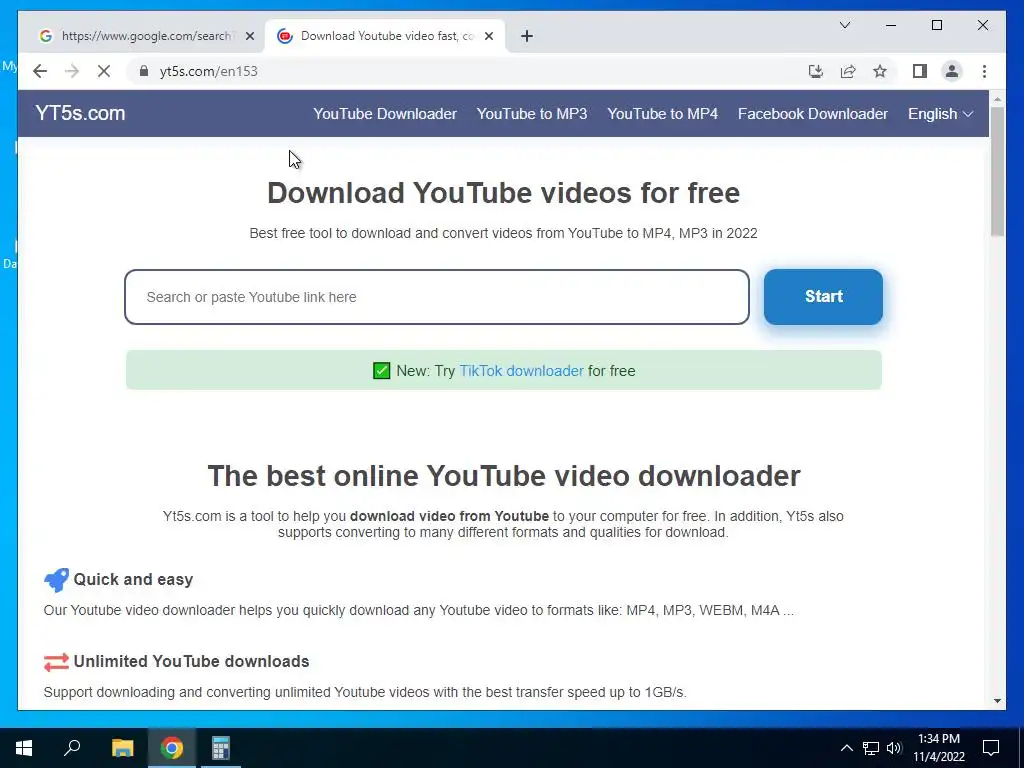Click the padlock site info icon
Screen dimensions: 1024x768
(x=144, y=71)
